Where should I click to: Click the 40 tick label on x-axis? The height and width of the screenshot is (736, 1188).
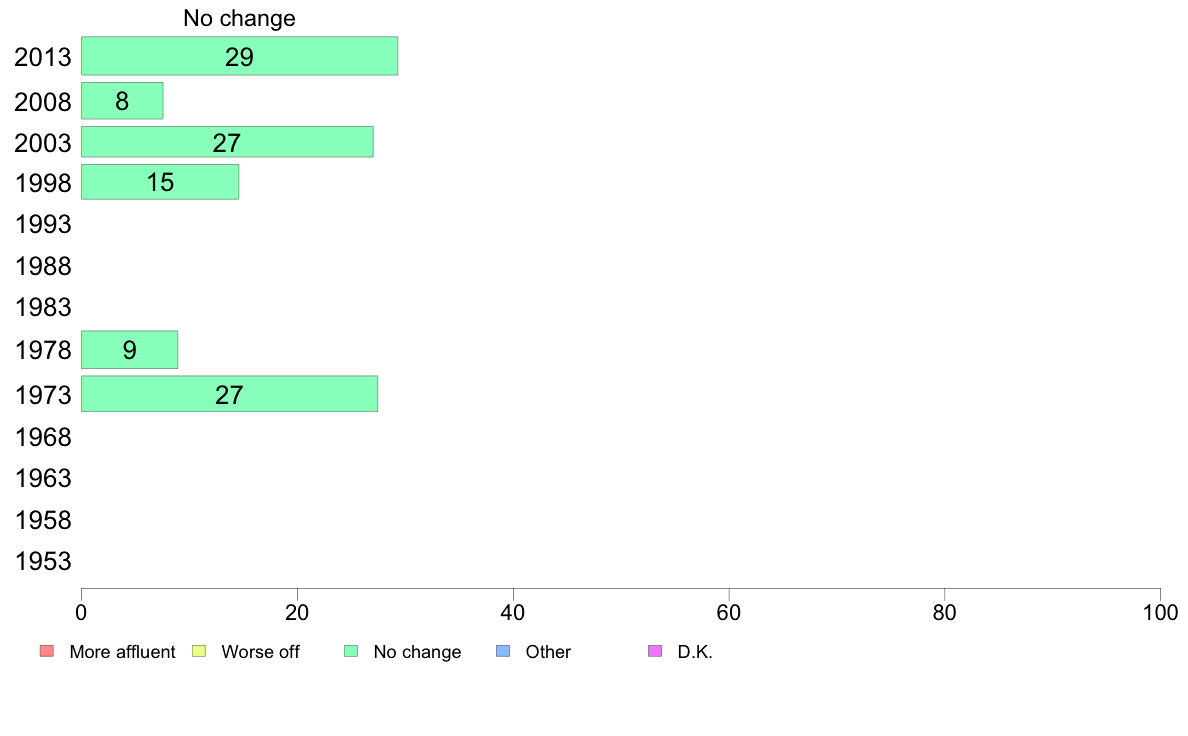point(513,612)
